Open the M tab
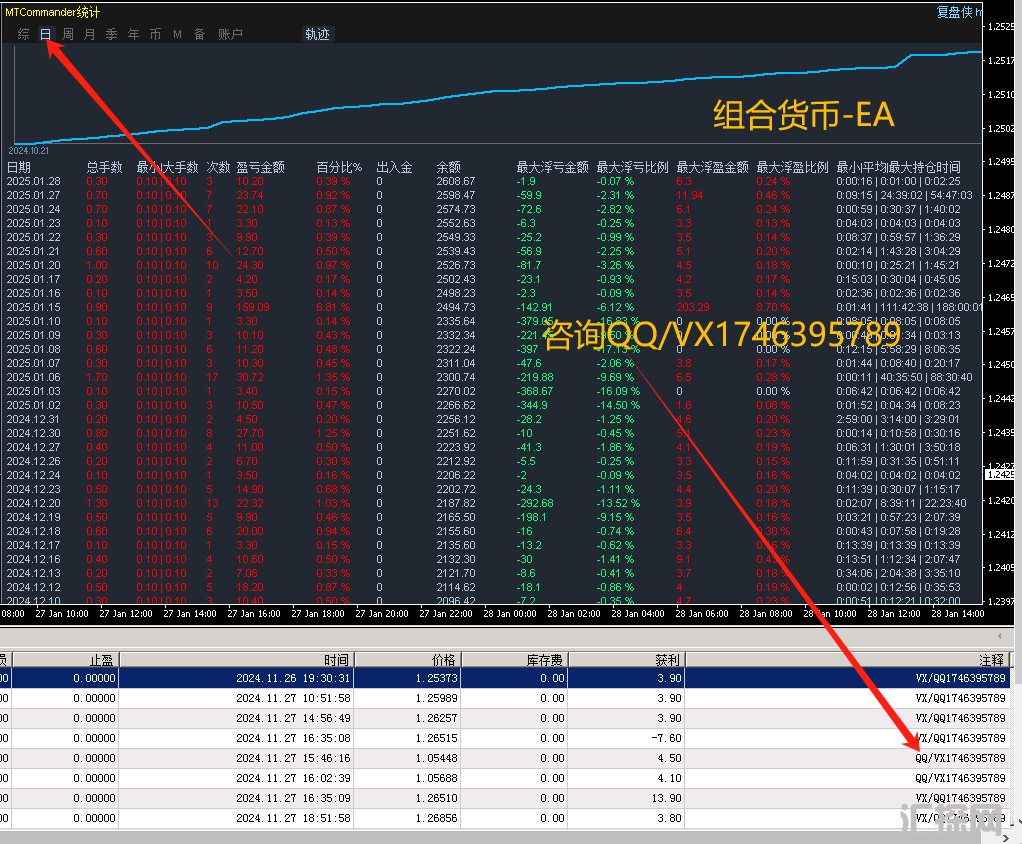Screen dimensions: 1022x844 [177, 35]
